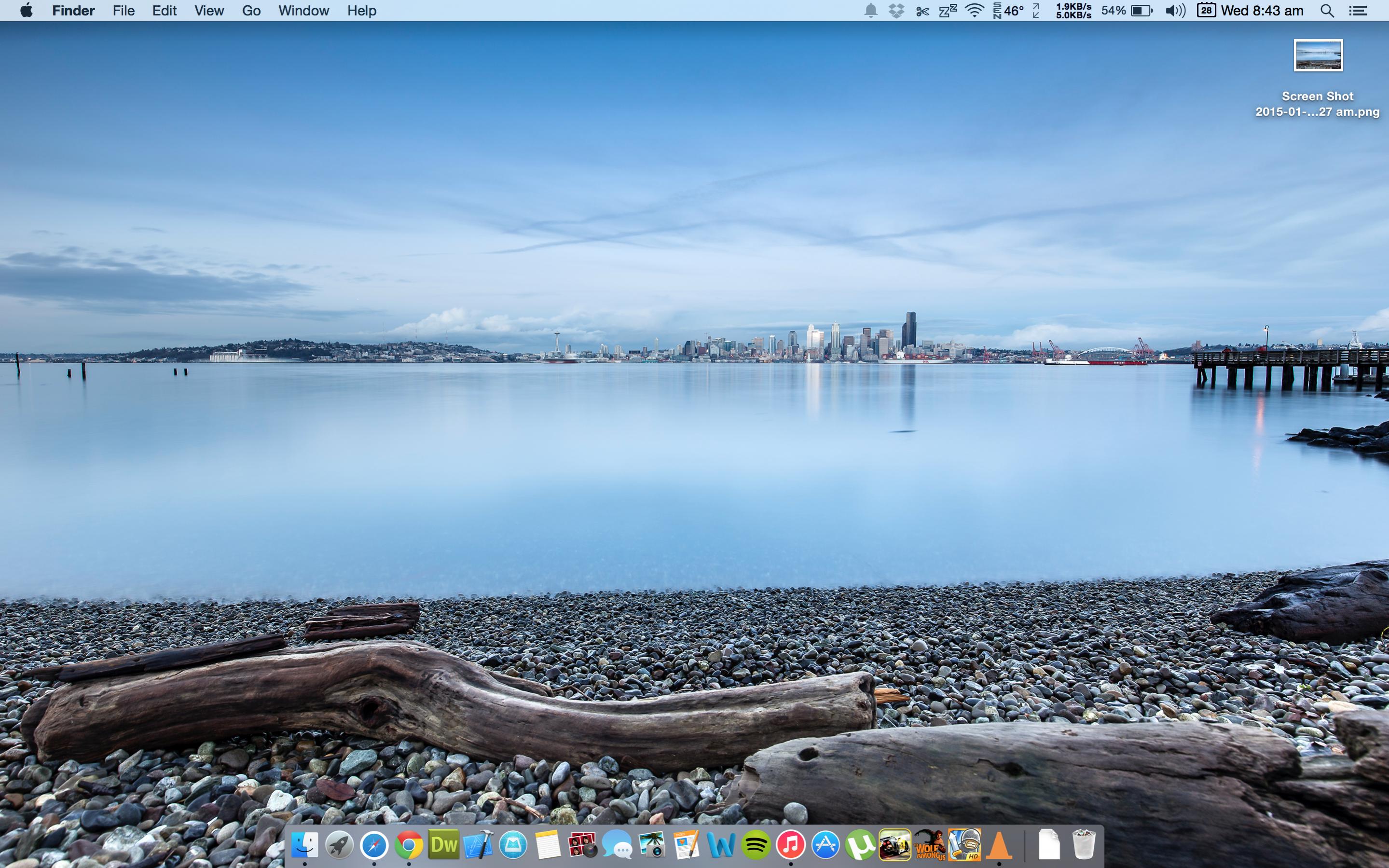Open the volume speaker control

1175,10
